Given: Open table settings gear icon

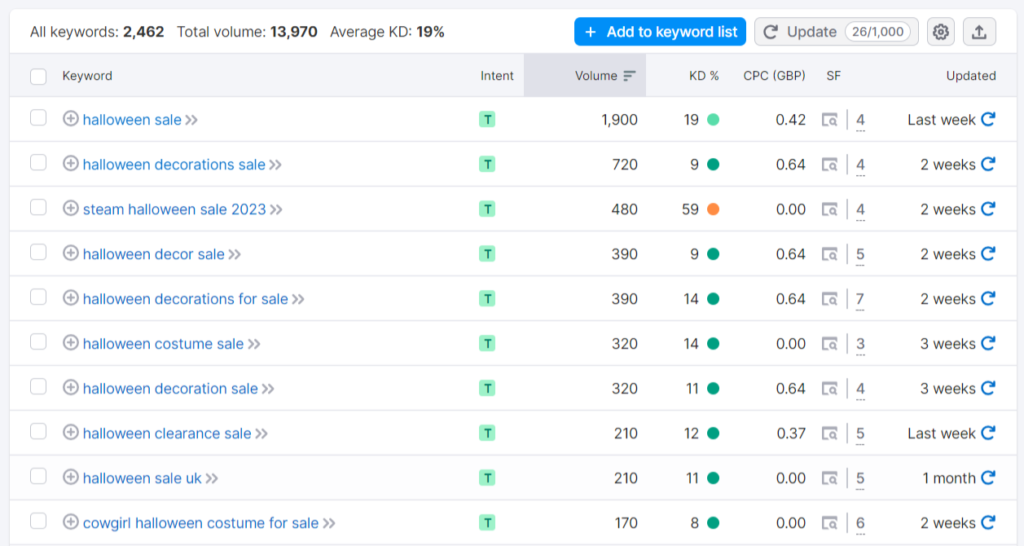Looking at the screenshot, I should pyautogui.click(x=940, y=31).
